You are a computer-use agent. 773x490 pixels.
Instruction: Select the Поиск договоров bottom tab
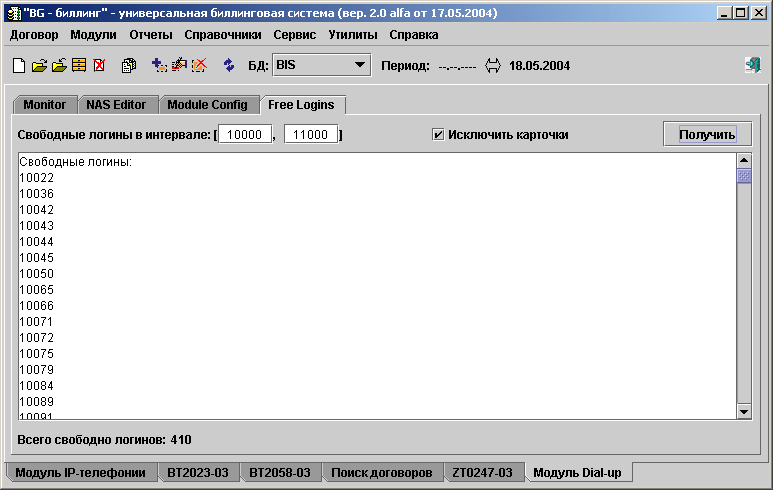[x=381, y=472]
